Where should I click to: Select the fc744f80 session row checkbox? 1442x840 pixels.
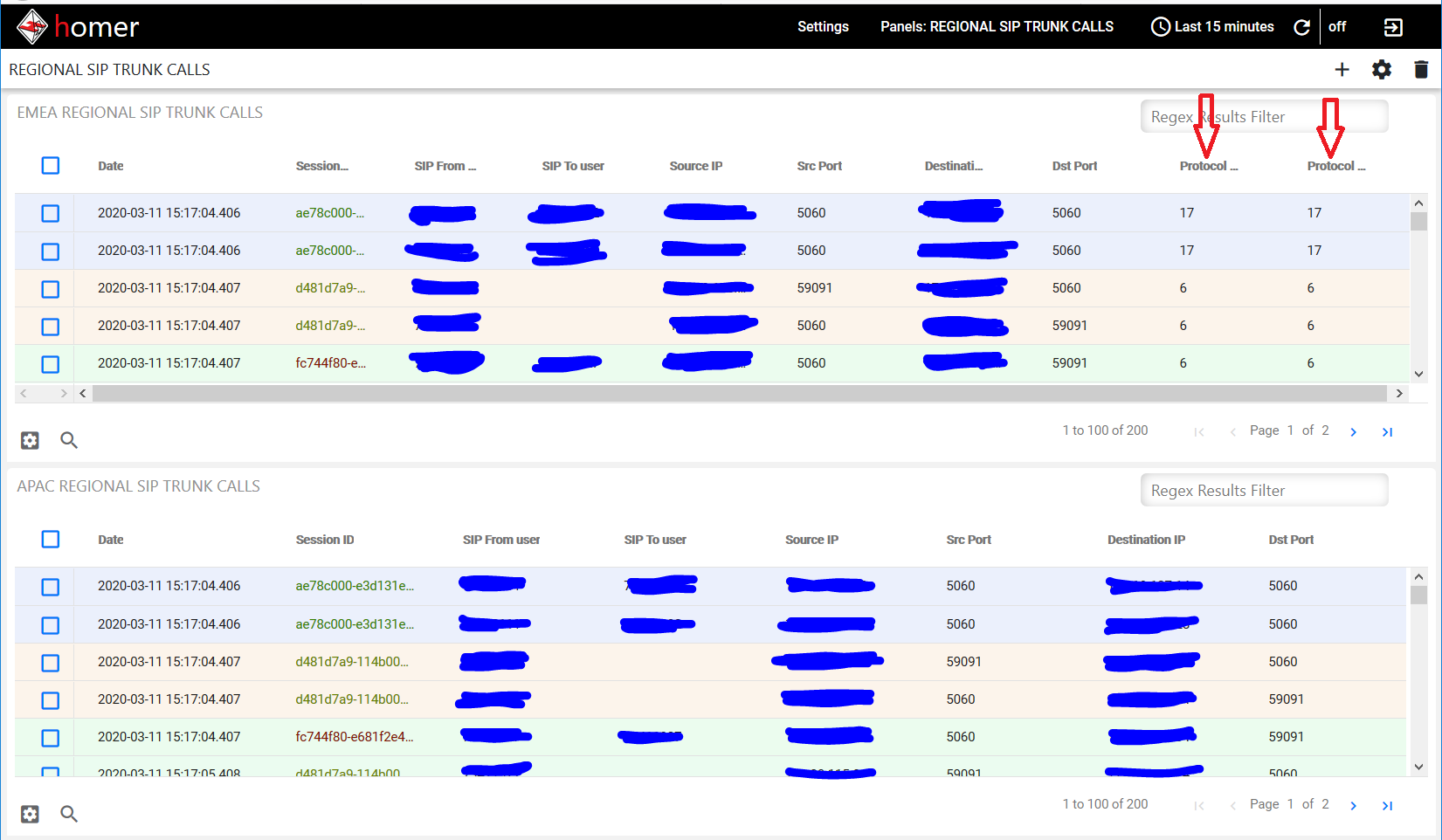click(50, 364)
